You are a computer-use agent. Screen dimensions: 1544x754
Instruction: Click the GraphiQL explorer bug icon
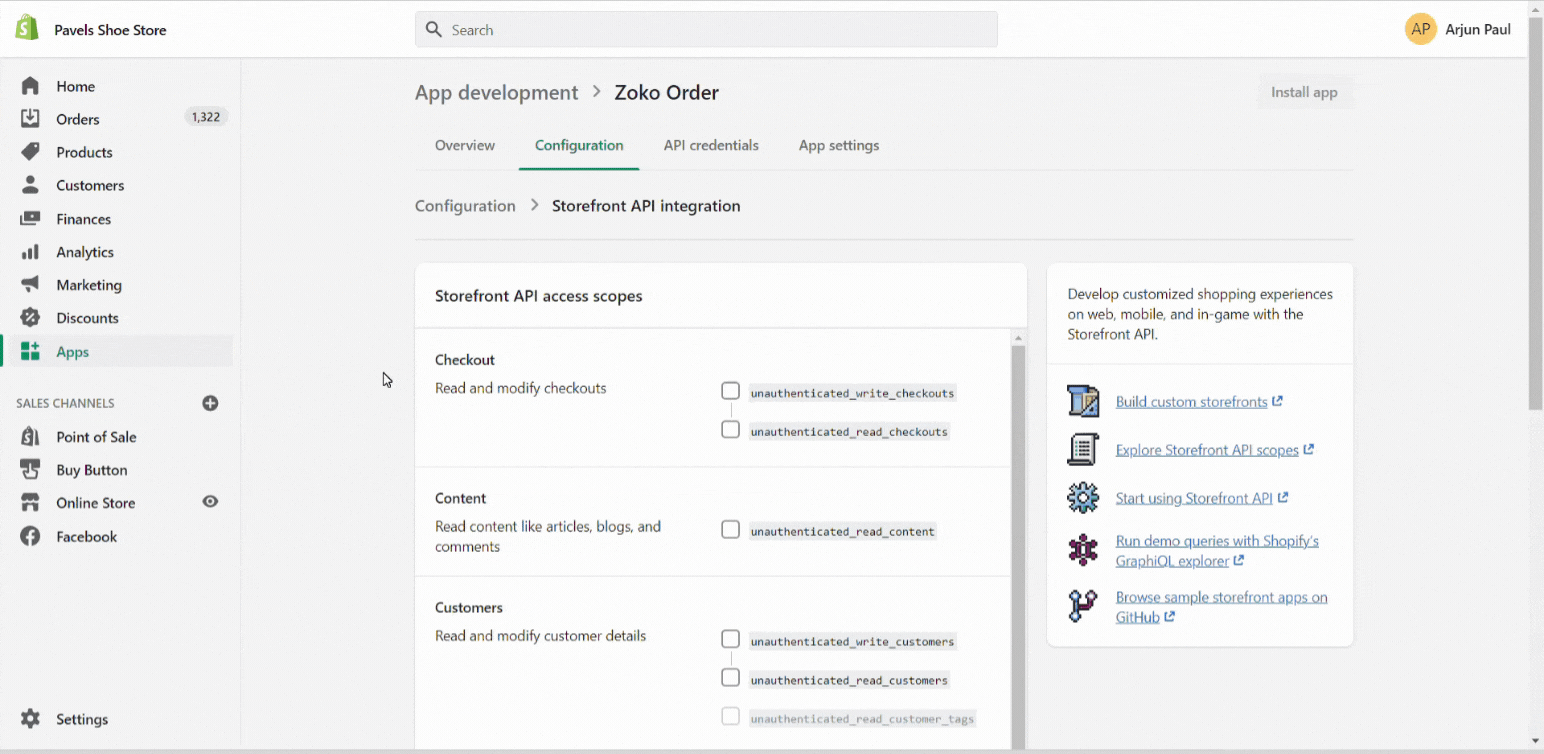(x=1083, y=550)
